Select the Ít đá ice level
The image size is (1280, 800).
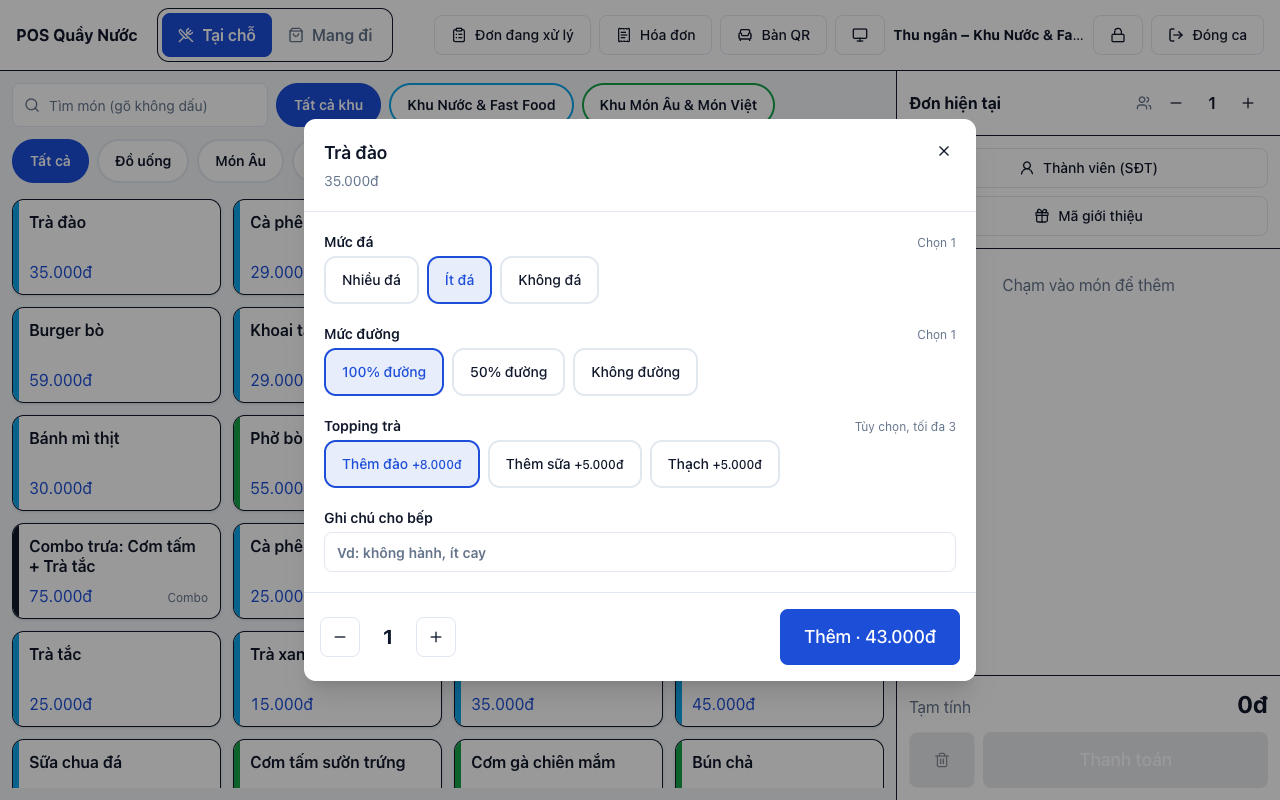(x=460, y=280)
